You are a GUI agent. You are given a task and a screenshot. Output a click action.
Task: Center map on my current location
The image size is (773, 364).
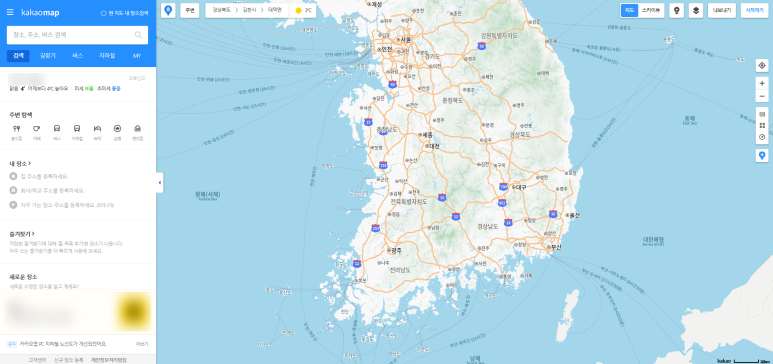point(762,65)
